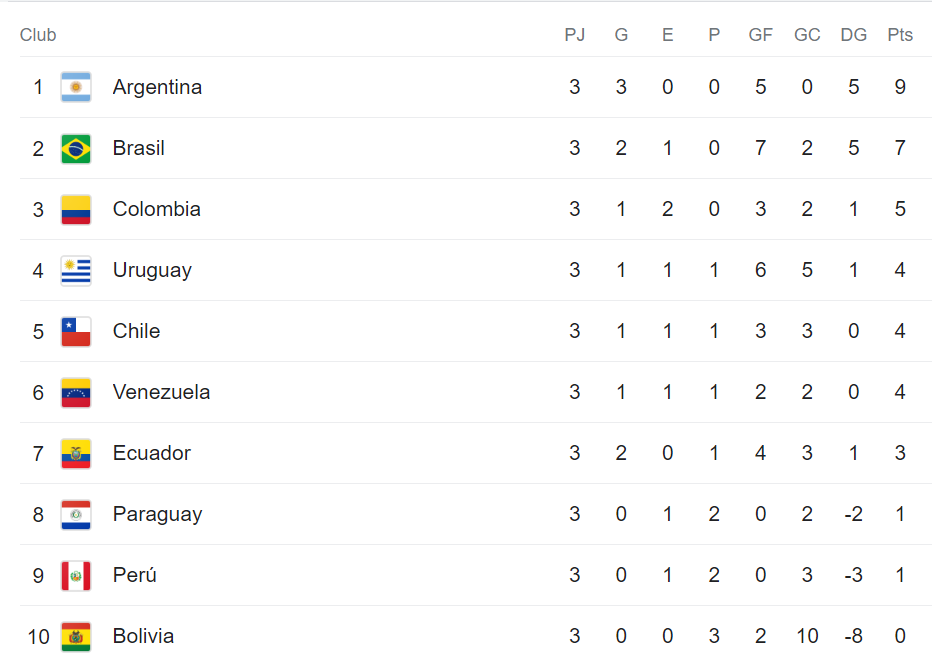Select the Uruguay team name
Viewport: 932px width, 671px height.
(152, 270)
